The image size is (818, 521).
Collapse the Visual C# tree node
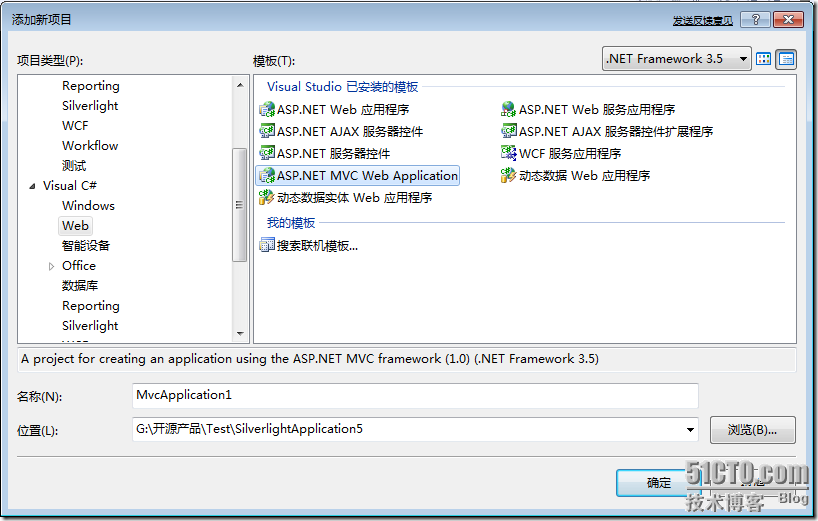(32, 186)
